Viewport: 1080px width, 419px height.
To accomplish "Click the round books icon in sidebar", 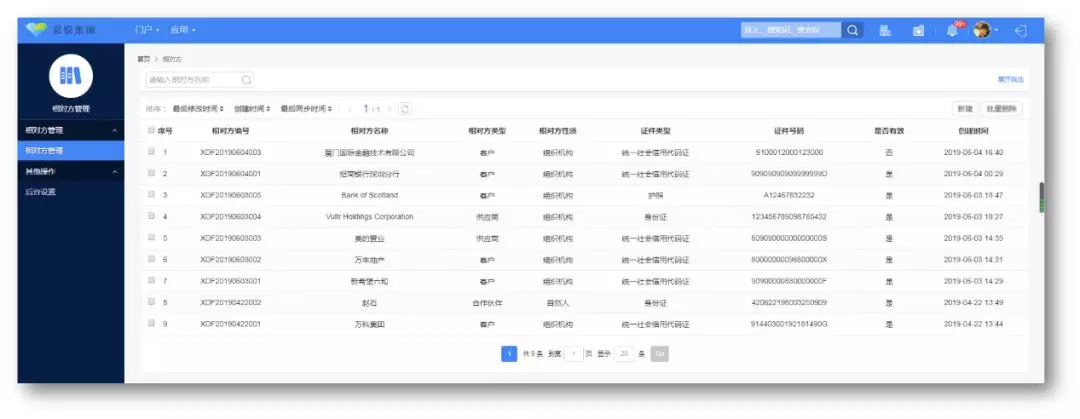I will click(x=70, y=75).
